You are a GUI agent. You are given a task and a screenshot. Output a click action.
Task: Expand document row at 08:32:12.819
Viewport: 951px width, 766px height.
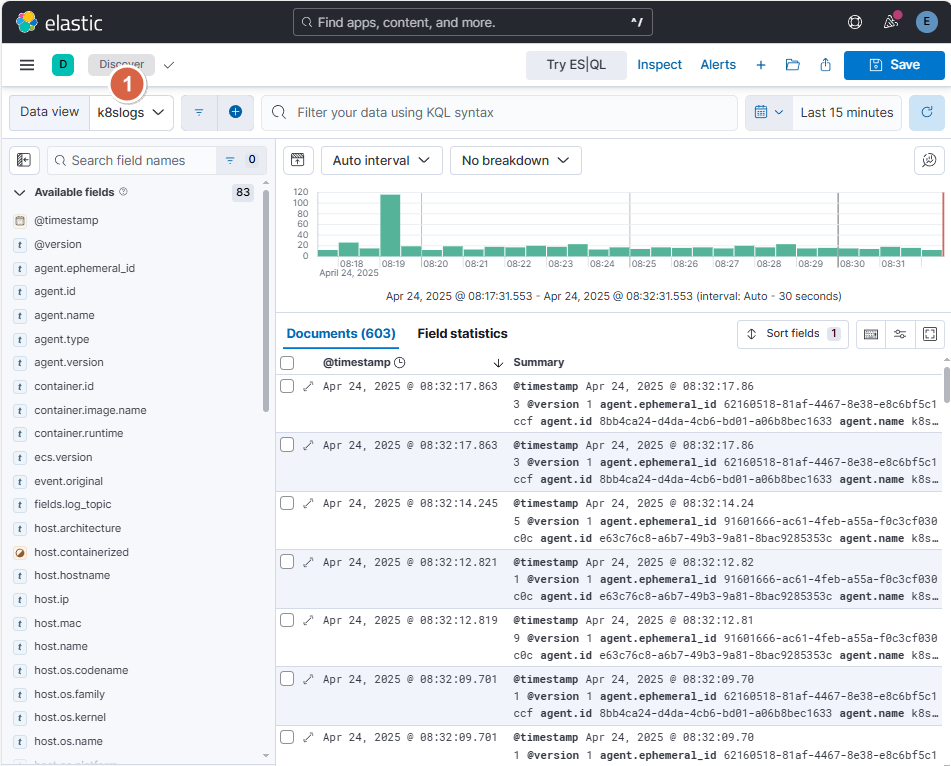click(308, 620)
